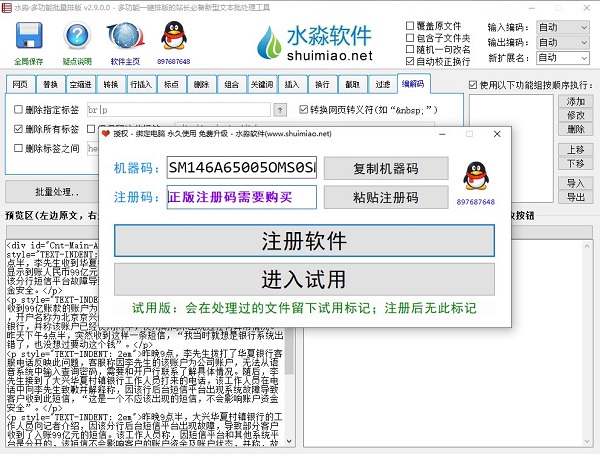This screenshot has height=454, width=600.
Task: Switch to 替换 tab
Action: (51, 84)
